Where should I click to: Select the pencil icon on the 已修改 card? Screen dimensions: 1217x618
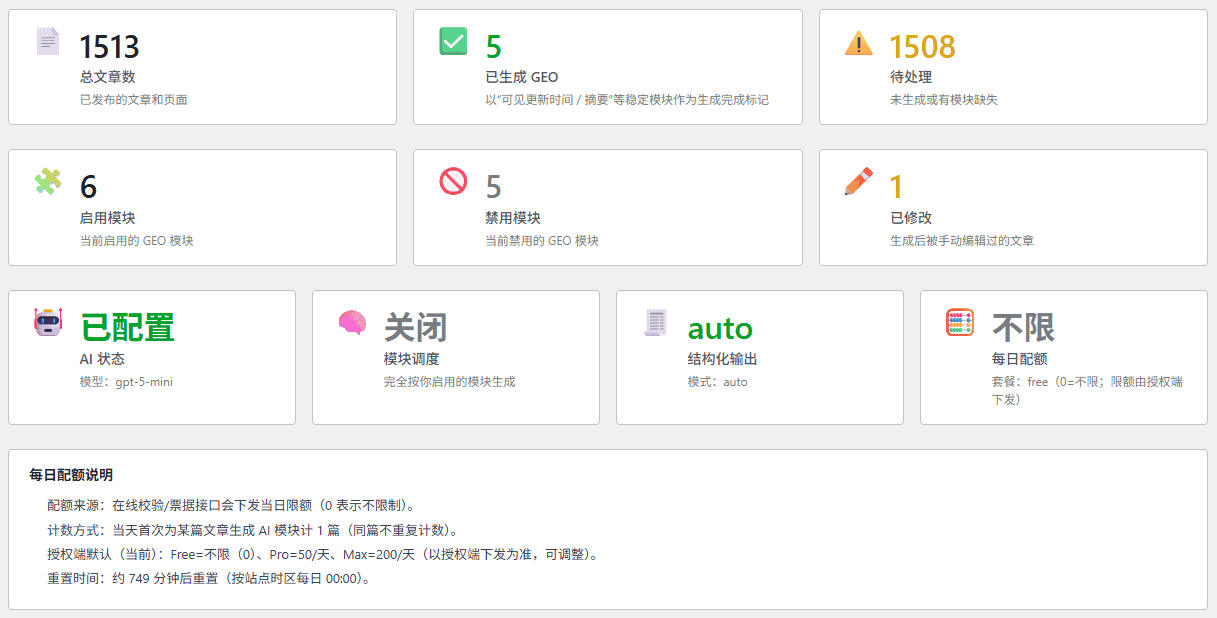point(857,183)
